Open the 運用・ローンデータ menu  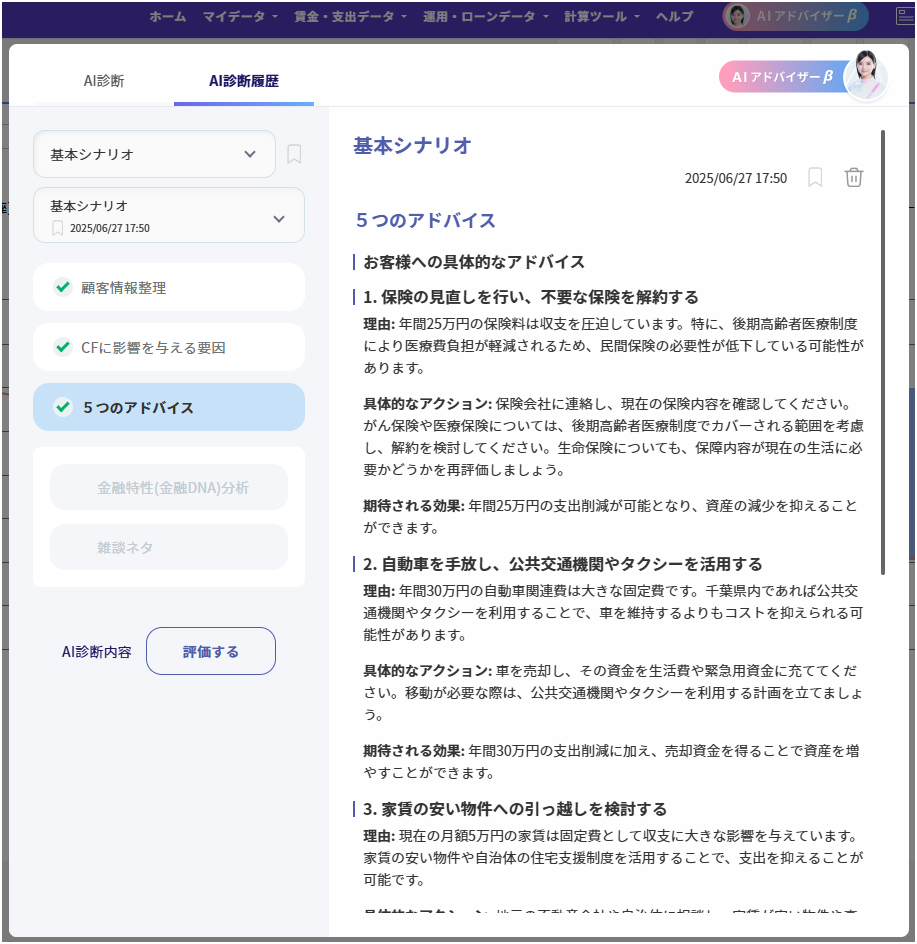pyautogui.click(x=485, y=17)
